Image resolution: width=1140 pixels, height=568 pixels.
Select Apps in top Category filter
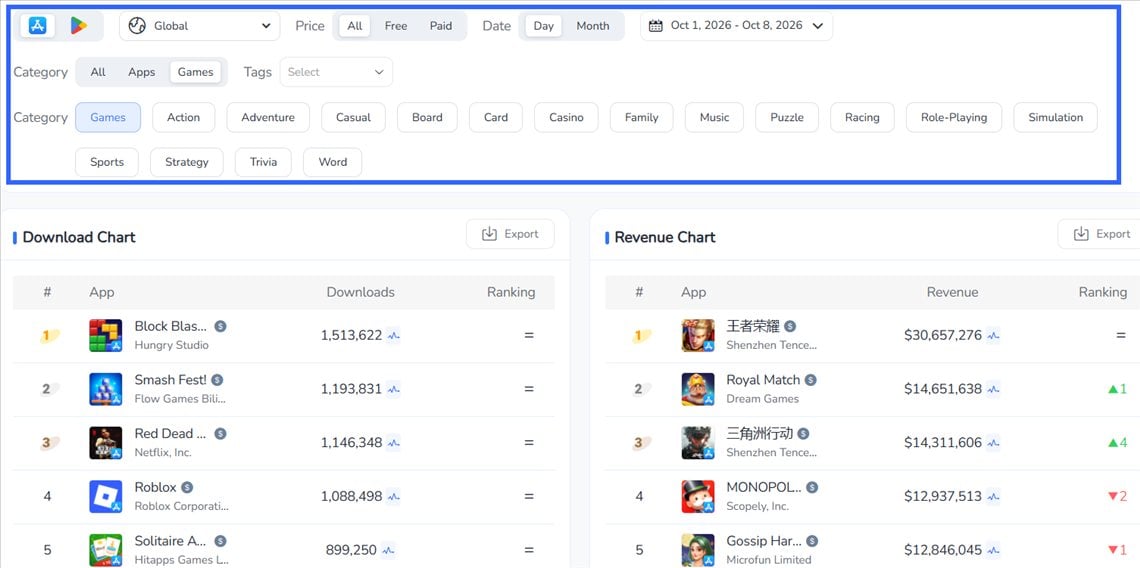pos(142,72)
